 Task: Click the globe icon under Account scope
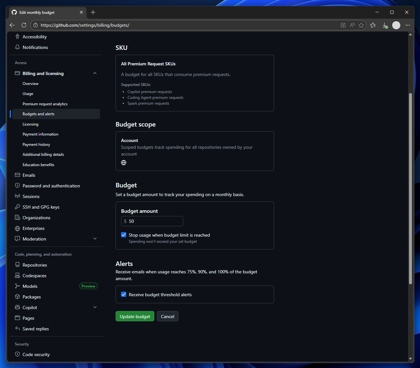coord(124,163)
